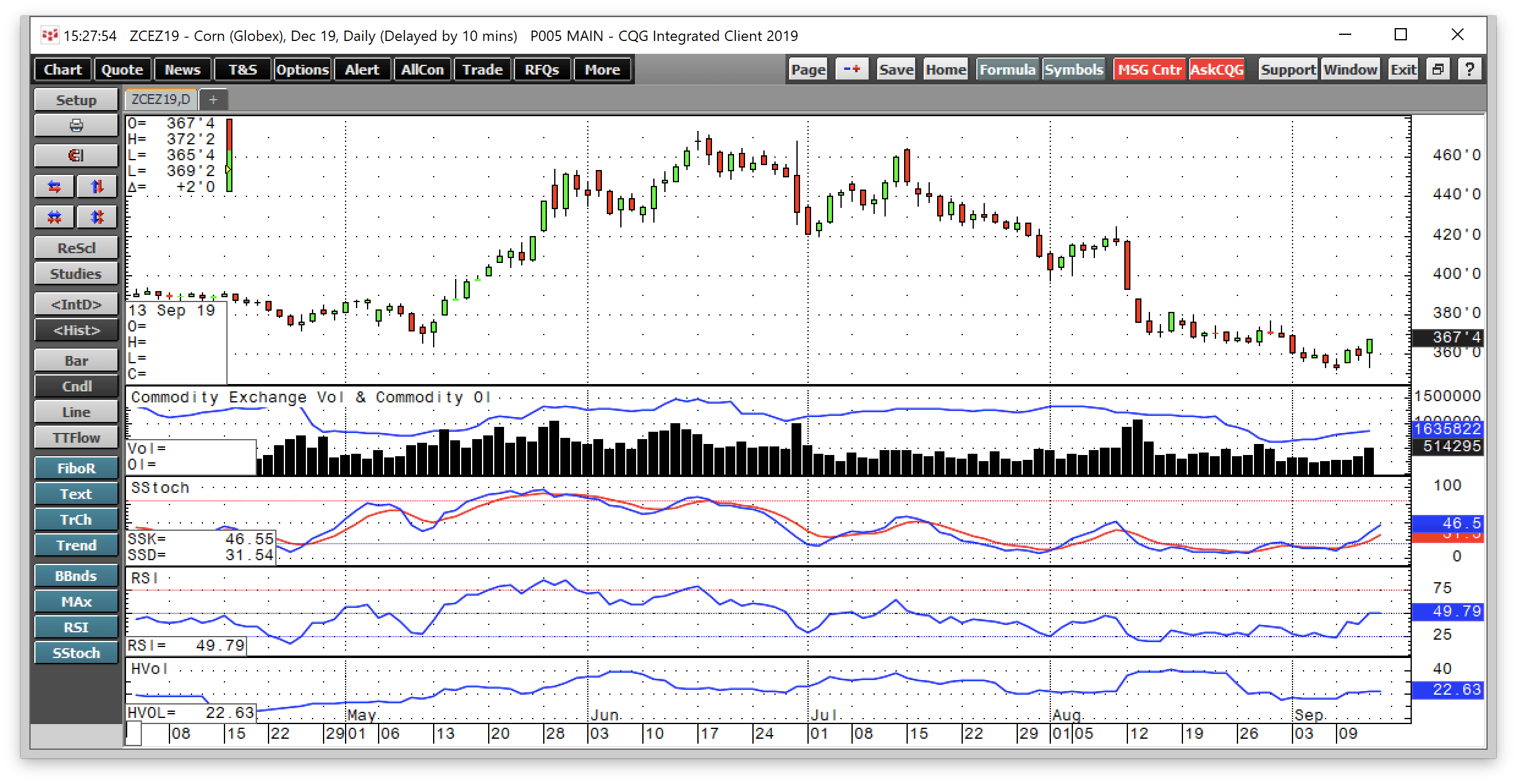Open the Options menu
The height and width of the screenshot is (784, 1517).
tap(302, 69)
